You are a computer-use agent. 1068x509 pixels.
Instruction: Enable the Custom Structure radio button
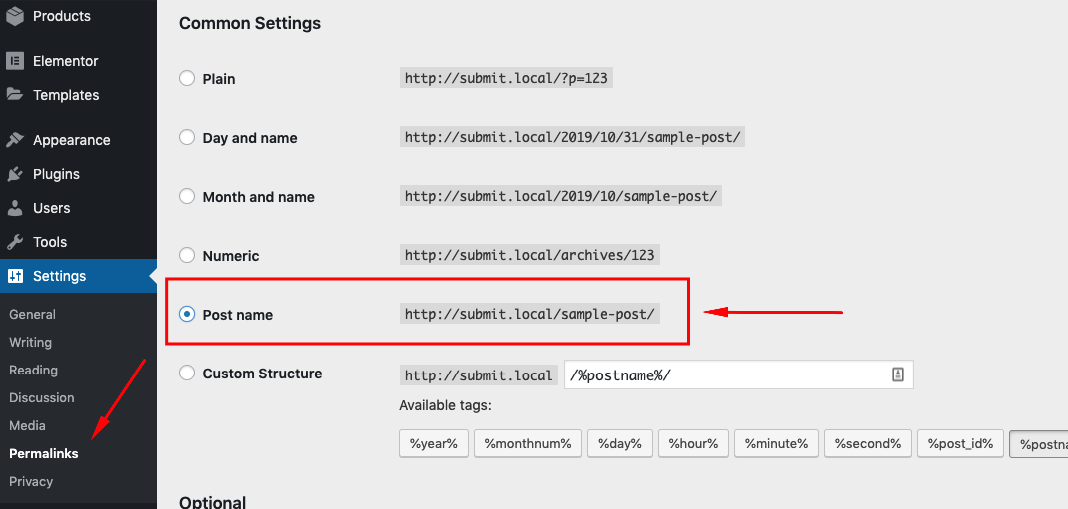click(x=187, y=373)
